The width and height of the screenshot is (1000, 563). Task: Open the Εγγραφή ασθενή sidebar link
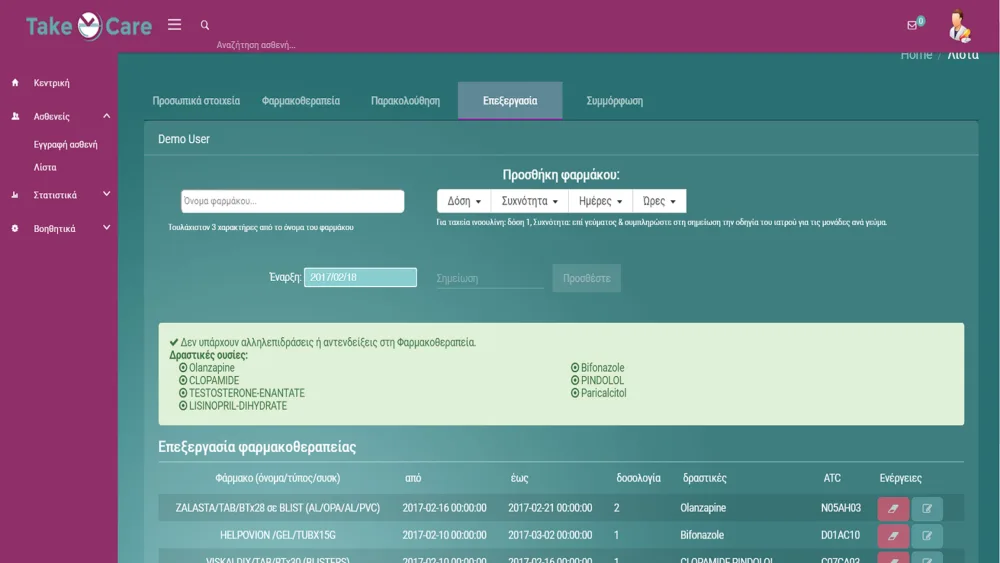point(65,145)
